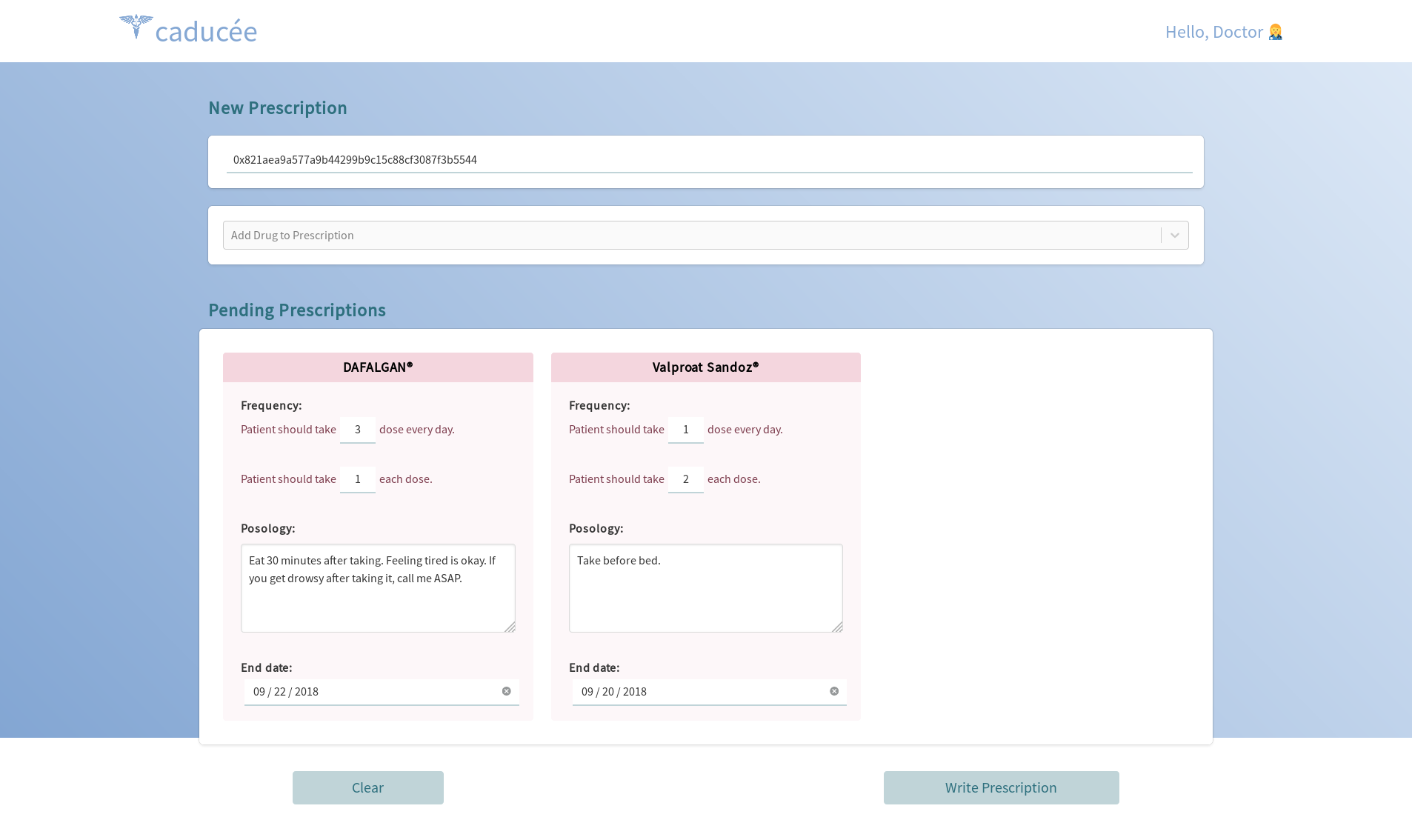Viewport: 1412px width, 840px height.
Task: Click Valproat Sandoz's "each dose." text
Action: (x=734, y=479)
